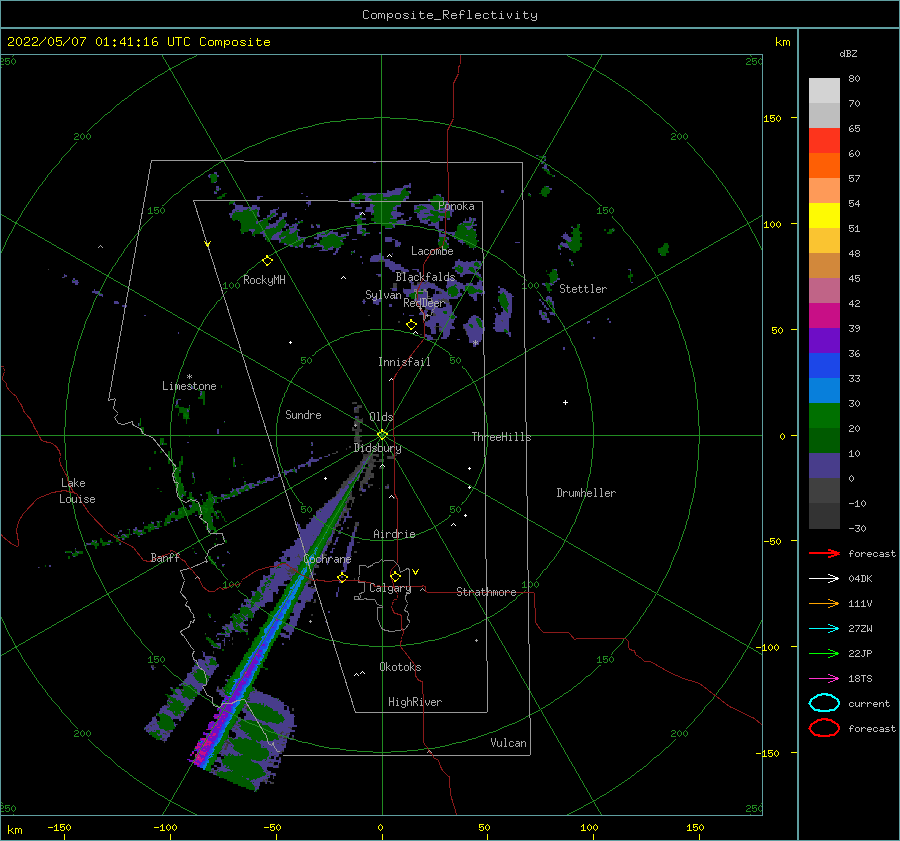Image resolution: width=900 pixels, height=841 pixels.
Task: Click the yellow radar-site diamond at Olds
Action: click(x=382, y=435)
